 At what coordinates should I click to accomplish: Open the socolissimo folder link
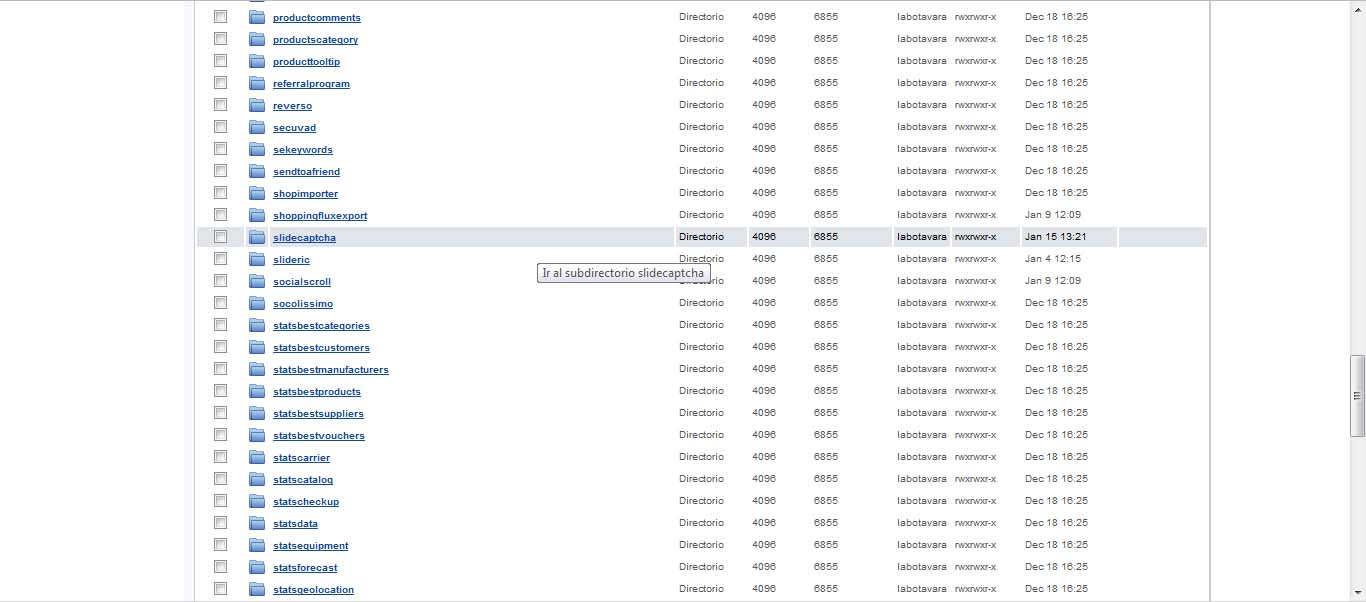pos(303,304)
